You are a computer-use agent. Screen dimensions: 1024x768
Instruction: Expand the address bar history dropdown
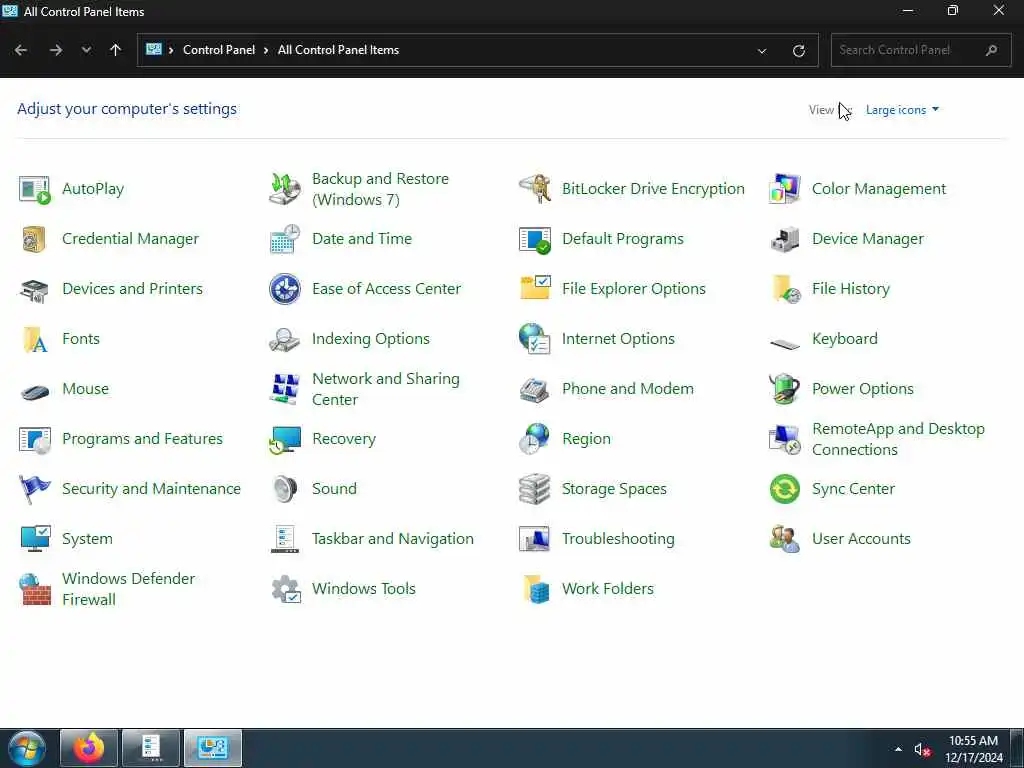click(x=761, y=50)
